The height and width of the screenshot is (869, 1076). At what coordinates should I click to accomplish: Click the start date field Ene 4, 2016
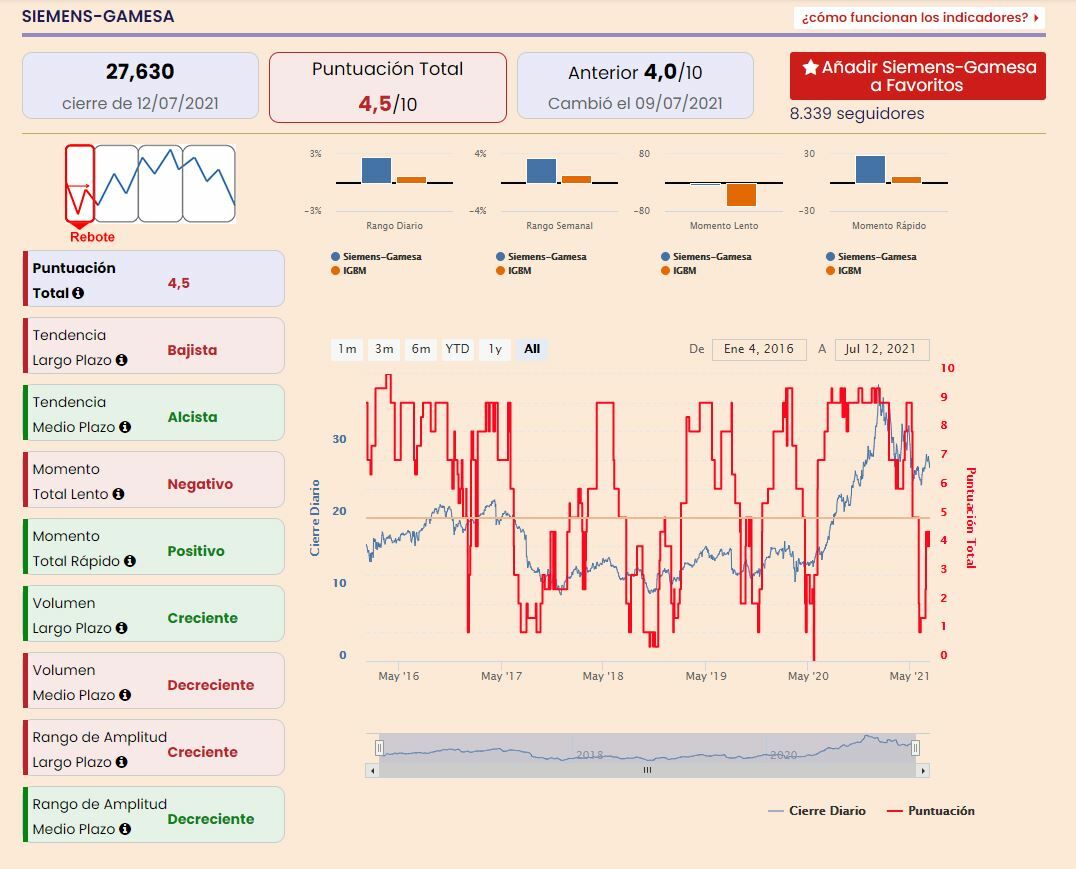click(759, 349)
